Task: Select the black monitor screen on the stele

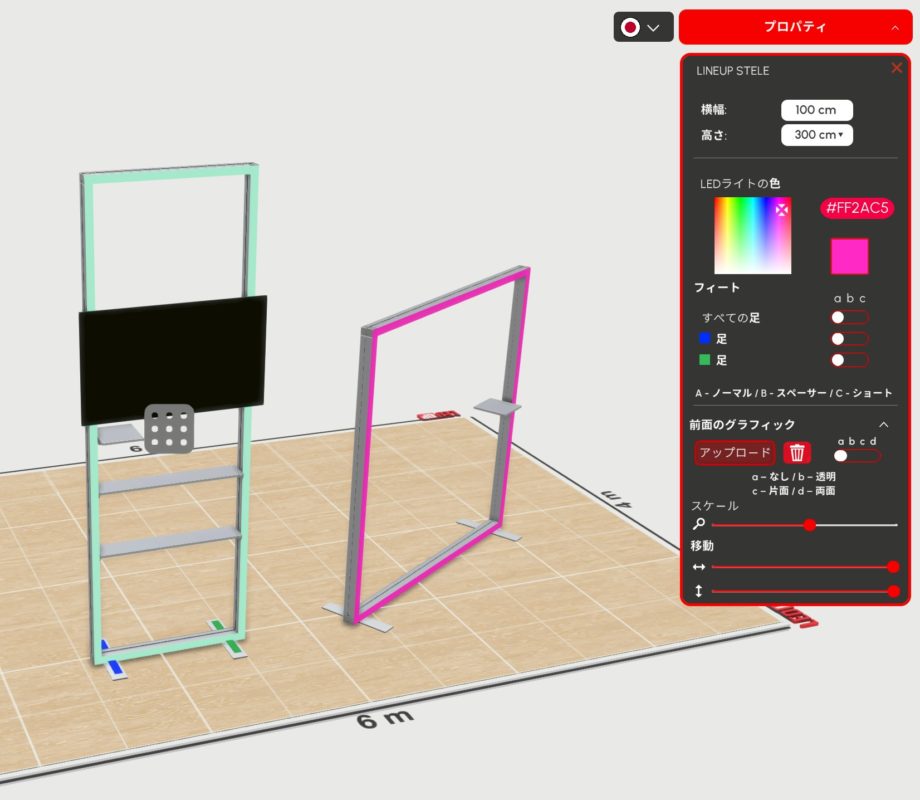Action: click(172, 358)
